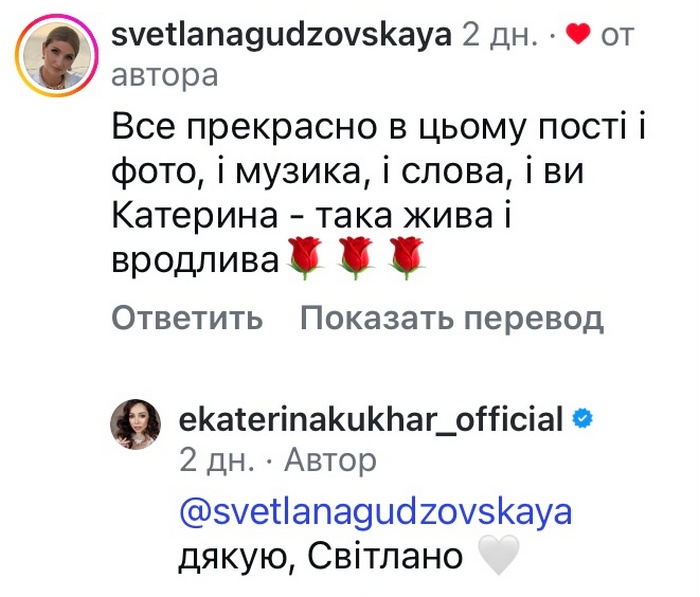
Task: Click the "от автора" label
Action: (164, 75)
